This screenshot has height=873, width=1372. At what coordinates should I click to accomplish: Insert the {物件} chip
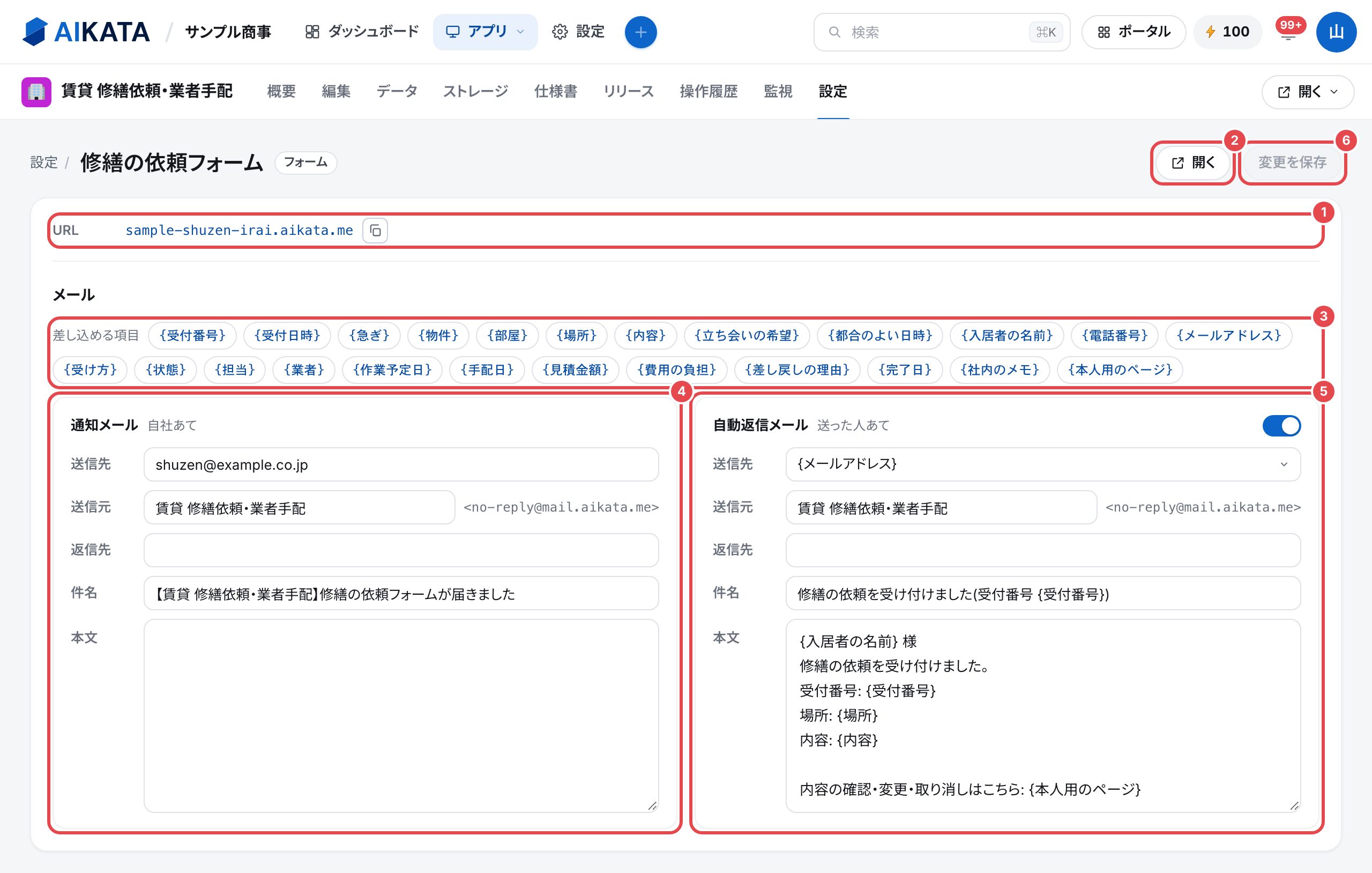tap(438, 335)
